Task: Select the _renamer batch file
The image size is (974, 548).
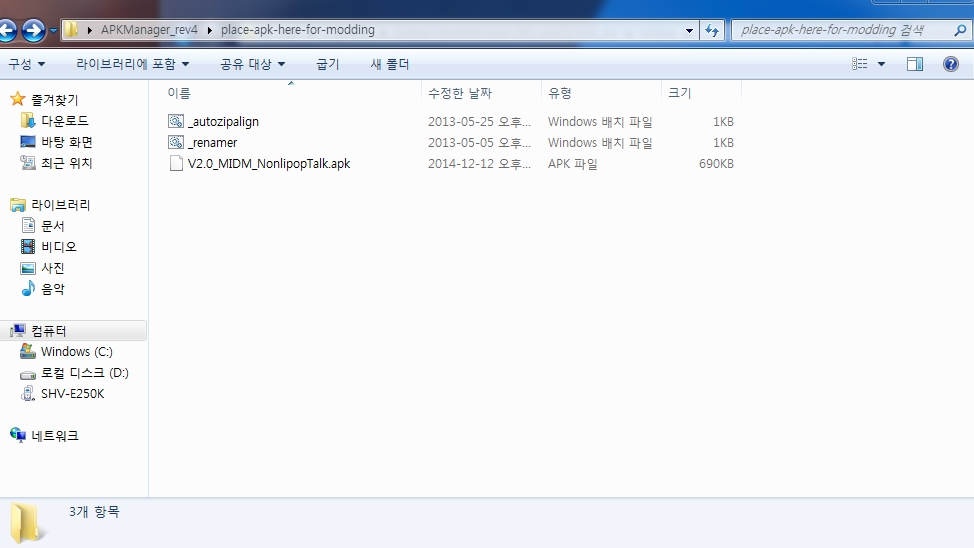Action: coord(212,142)
